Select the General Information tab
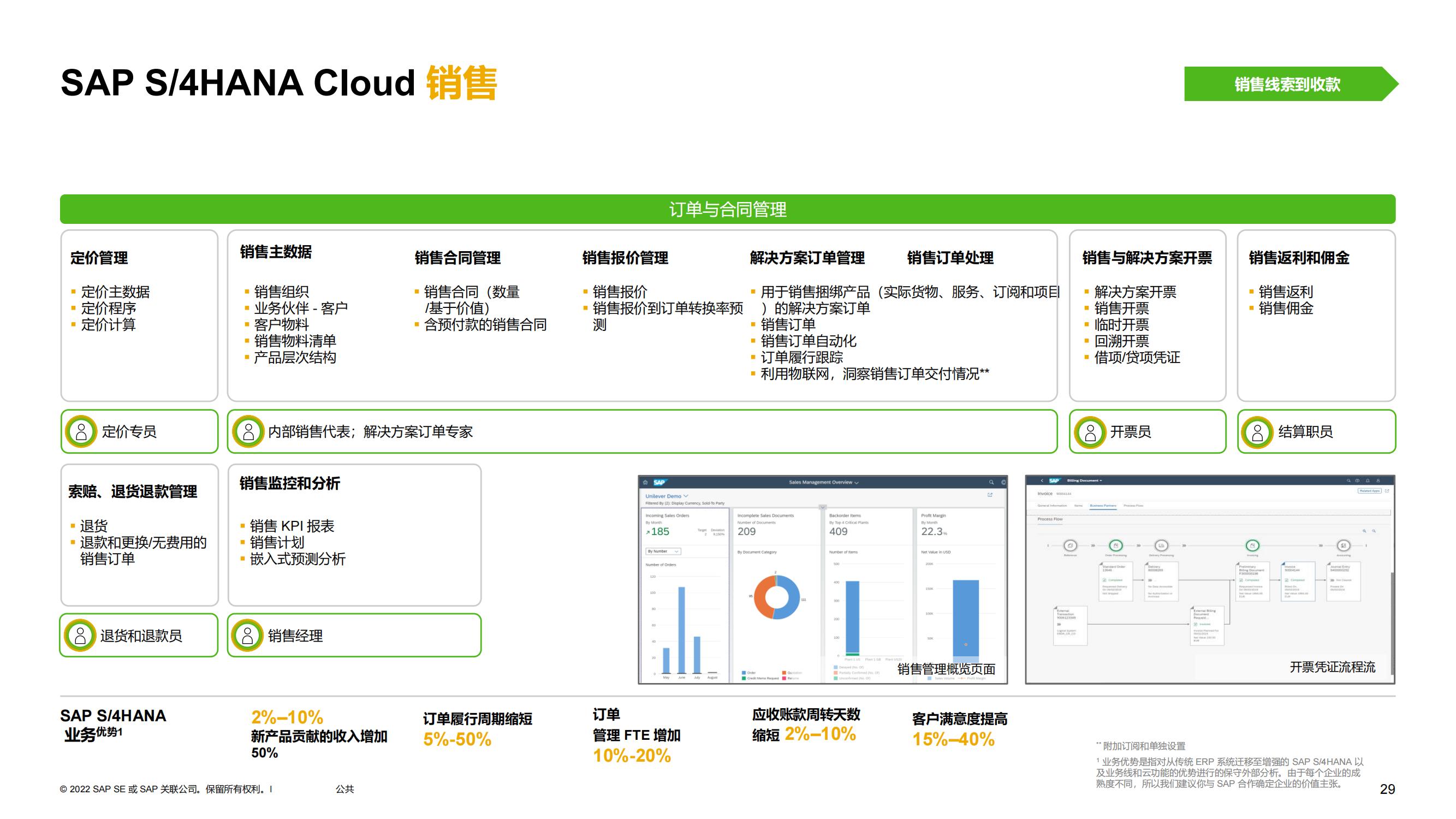The height and width of the screenshot is (819, 1456). pyautogui.click(x=1052, y=505)
